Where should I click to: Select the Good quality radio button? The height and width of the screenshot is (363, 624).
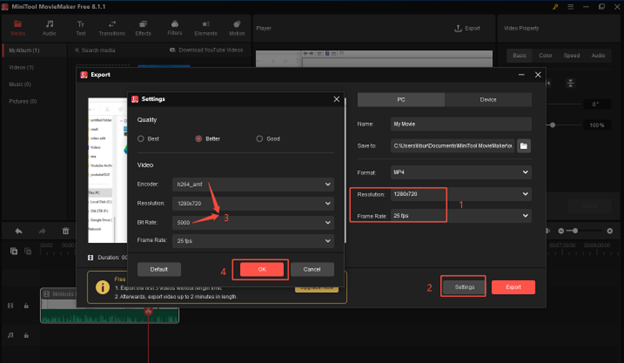point(259,139)
